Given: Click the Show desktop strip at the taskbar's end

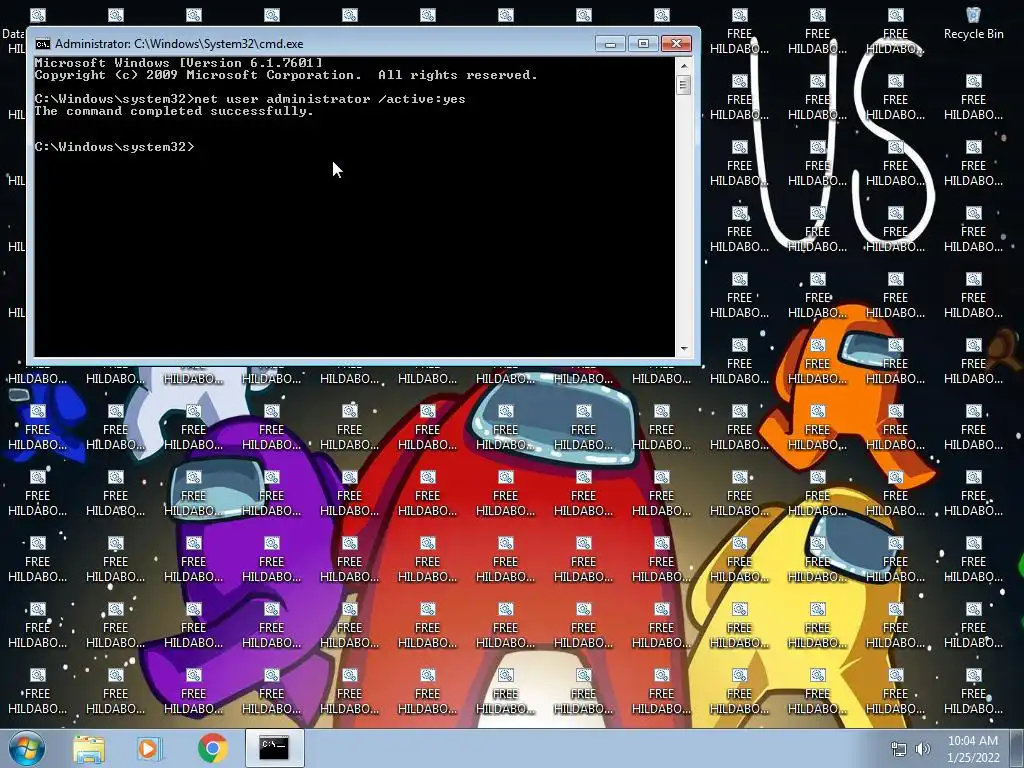Looking at the screenshot, I should 1017,748.
